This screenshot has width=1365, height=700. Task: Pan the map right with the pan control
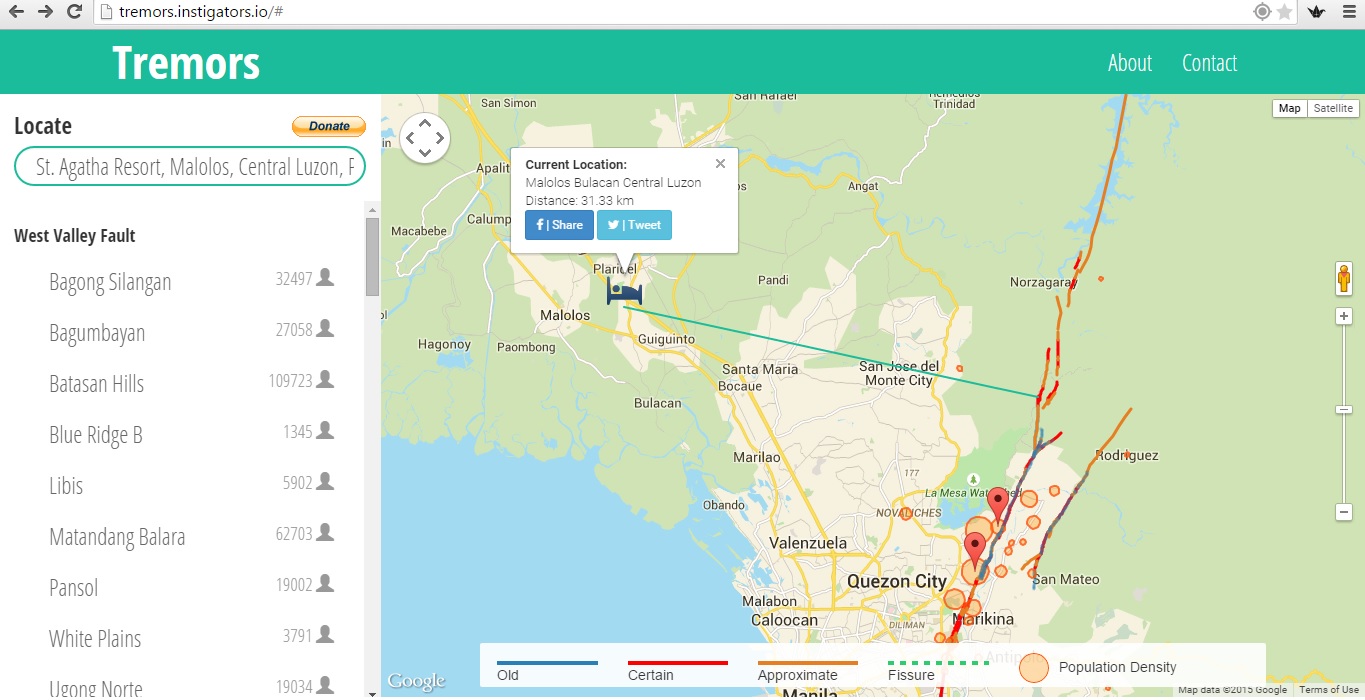[x=440, y=138]
